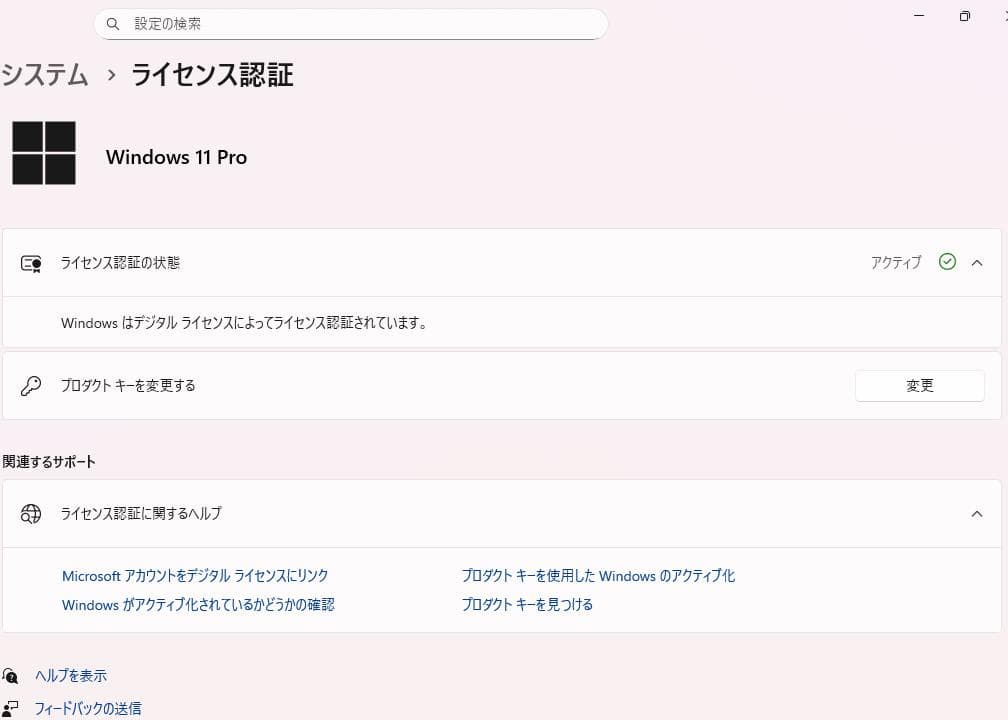Collapse the ライセンス認証に関するヘルプ section
Screen dimensions: 1008x720
click(x=977, y=513)
